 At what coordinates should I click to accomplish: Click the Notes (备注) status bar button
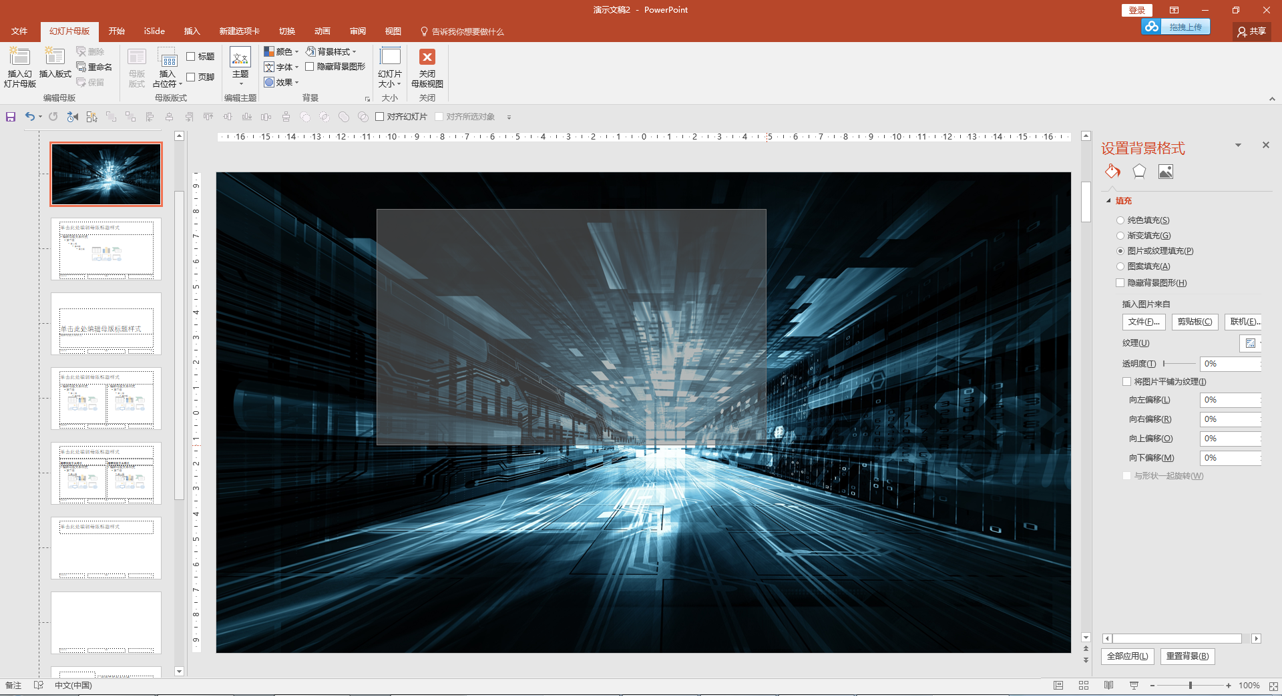coord(13,686)
